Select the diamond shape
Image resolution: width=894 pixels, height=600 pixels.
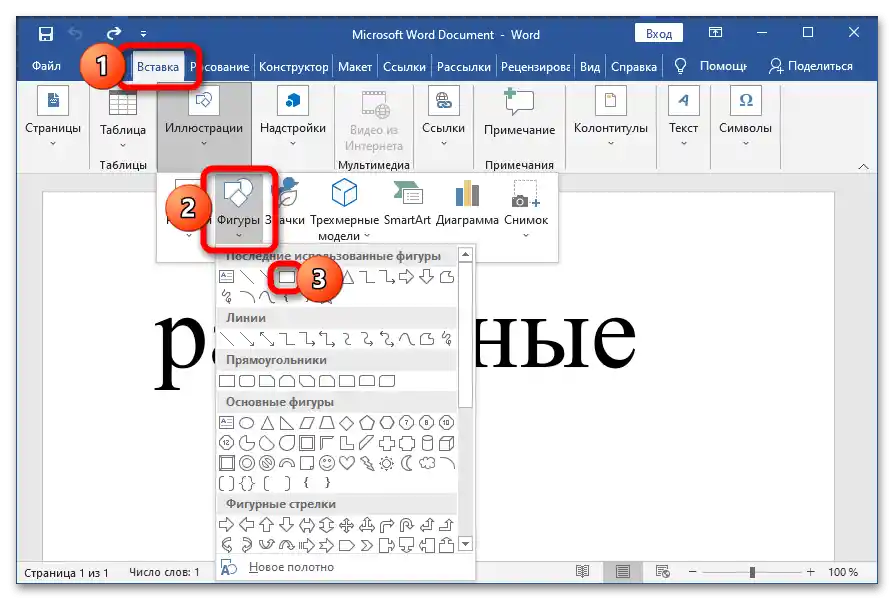[347, 423]
